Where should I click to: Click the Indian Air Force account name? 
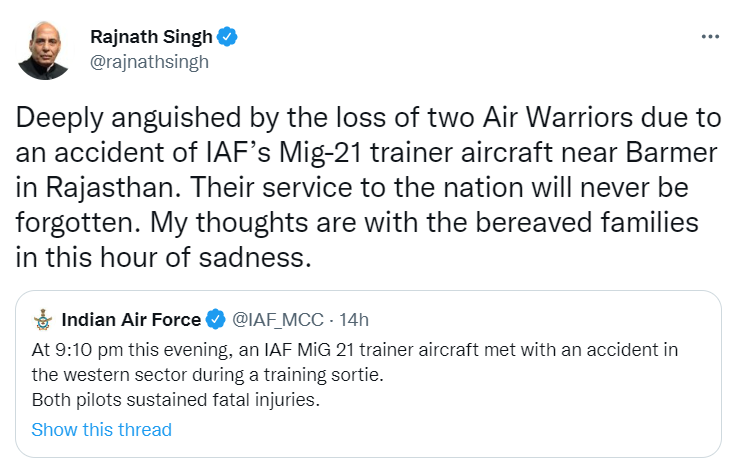click(131, 321)
